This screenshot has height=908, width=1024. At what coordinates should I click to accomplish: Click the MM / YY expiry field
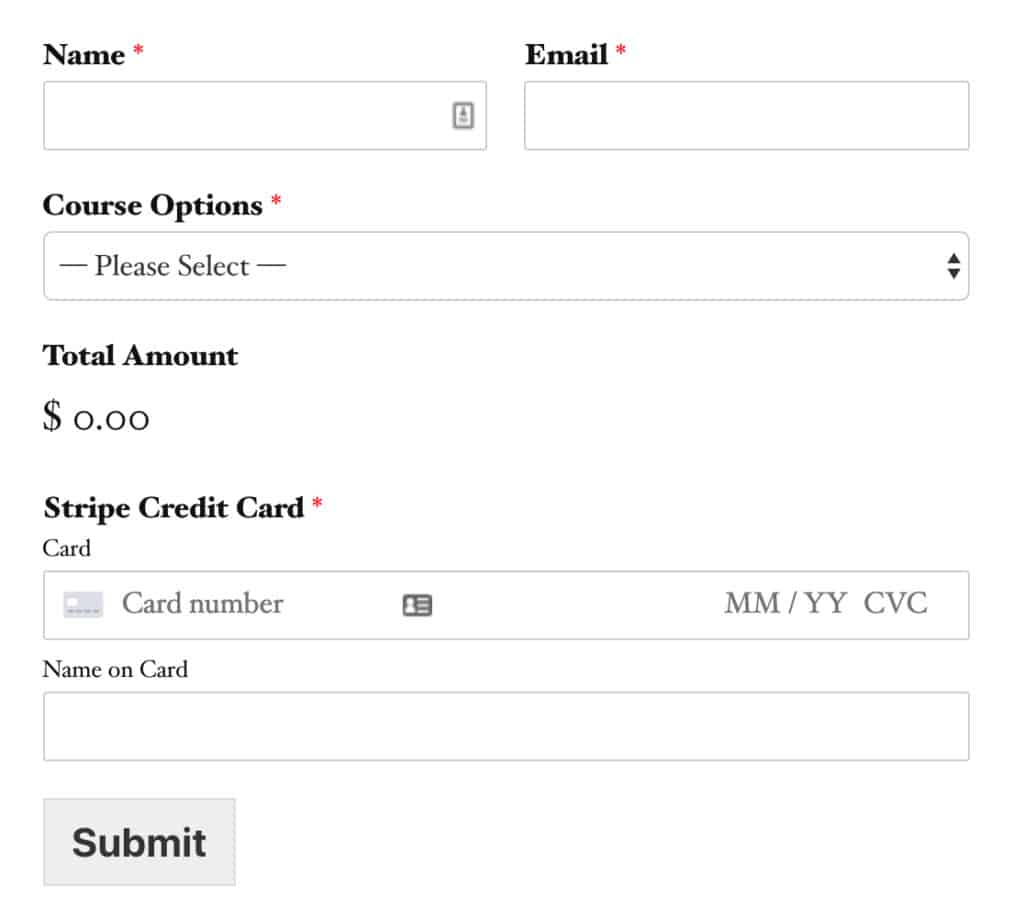[786, 603]
